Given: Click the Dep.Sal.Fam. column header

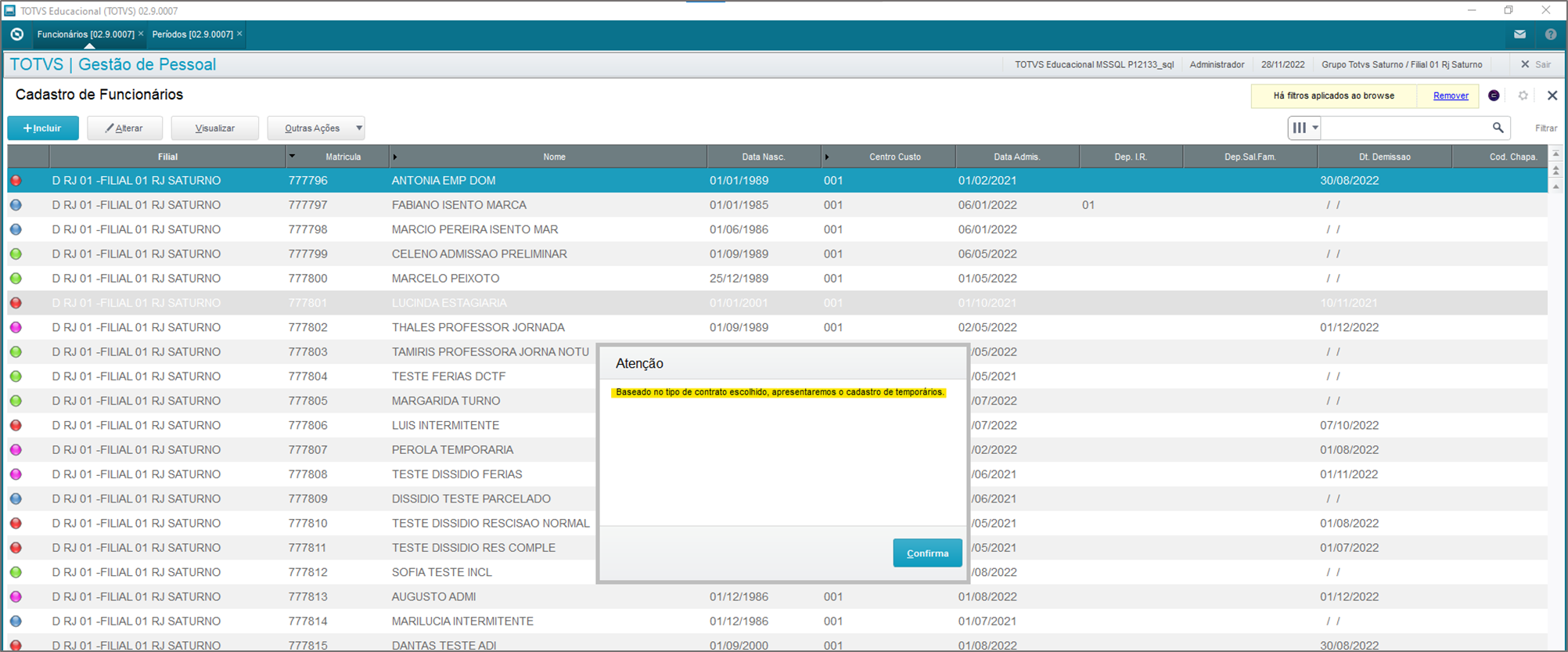Looking at the screenshot, I should click(1250, 157).
